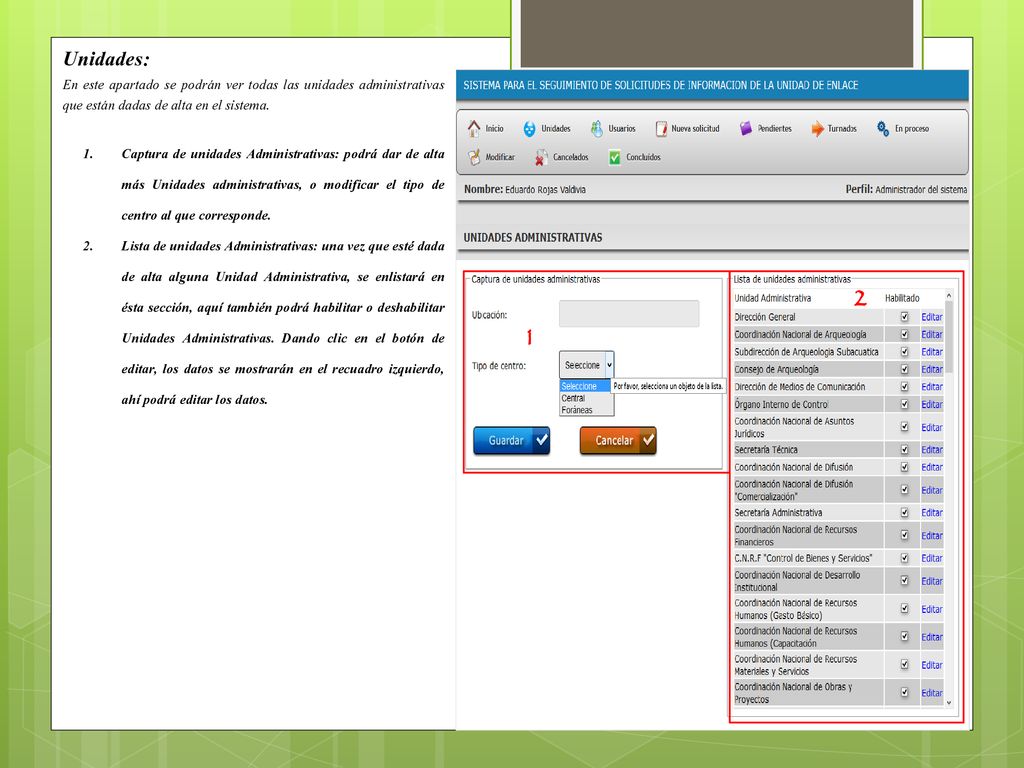
Task: Click the list scroll down arrow
Action: click(949, 703)
